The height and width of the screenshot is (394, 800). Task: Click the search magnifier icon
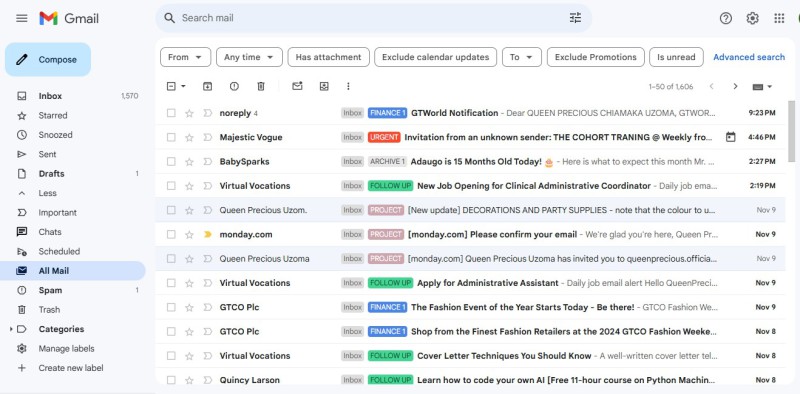click(x=169, y=18)
